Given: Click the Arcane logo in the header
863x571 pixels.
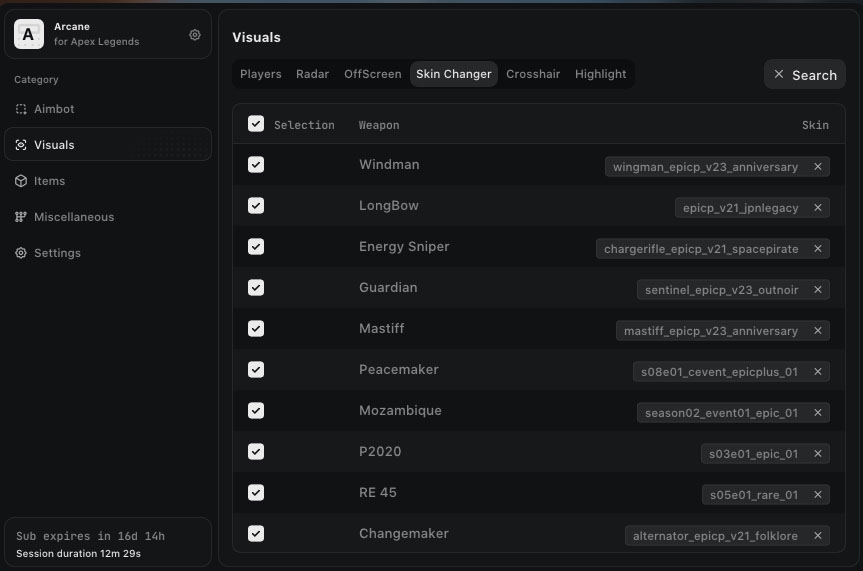Looking at the screenshot, I should 28,35.
